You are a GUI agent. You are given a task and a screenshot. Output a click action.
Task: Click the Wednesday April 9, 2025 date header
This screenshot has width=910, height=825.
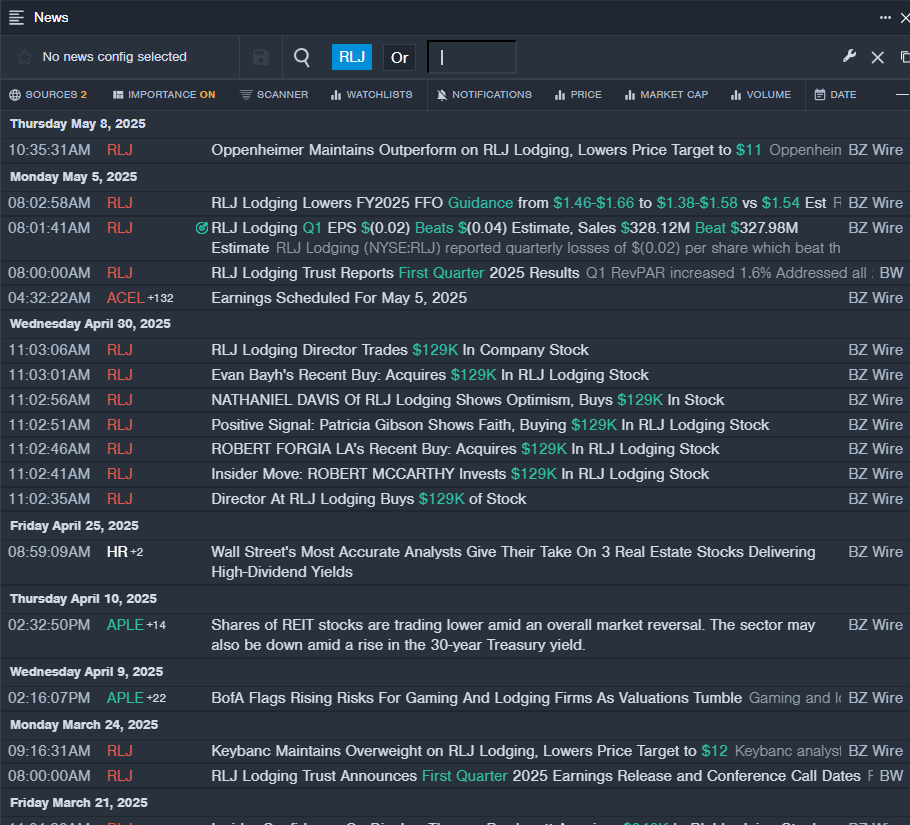[x=86, y=672]
